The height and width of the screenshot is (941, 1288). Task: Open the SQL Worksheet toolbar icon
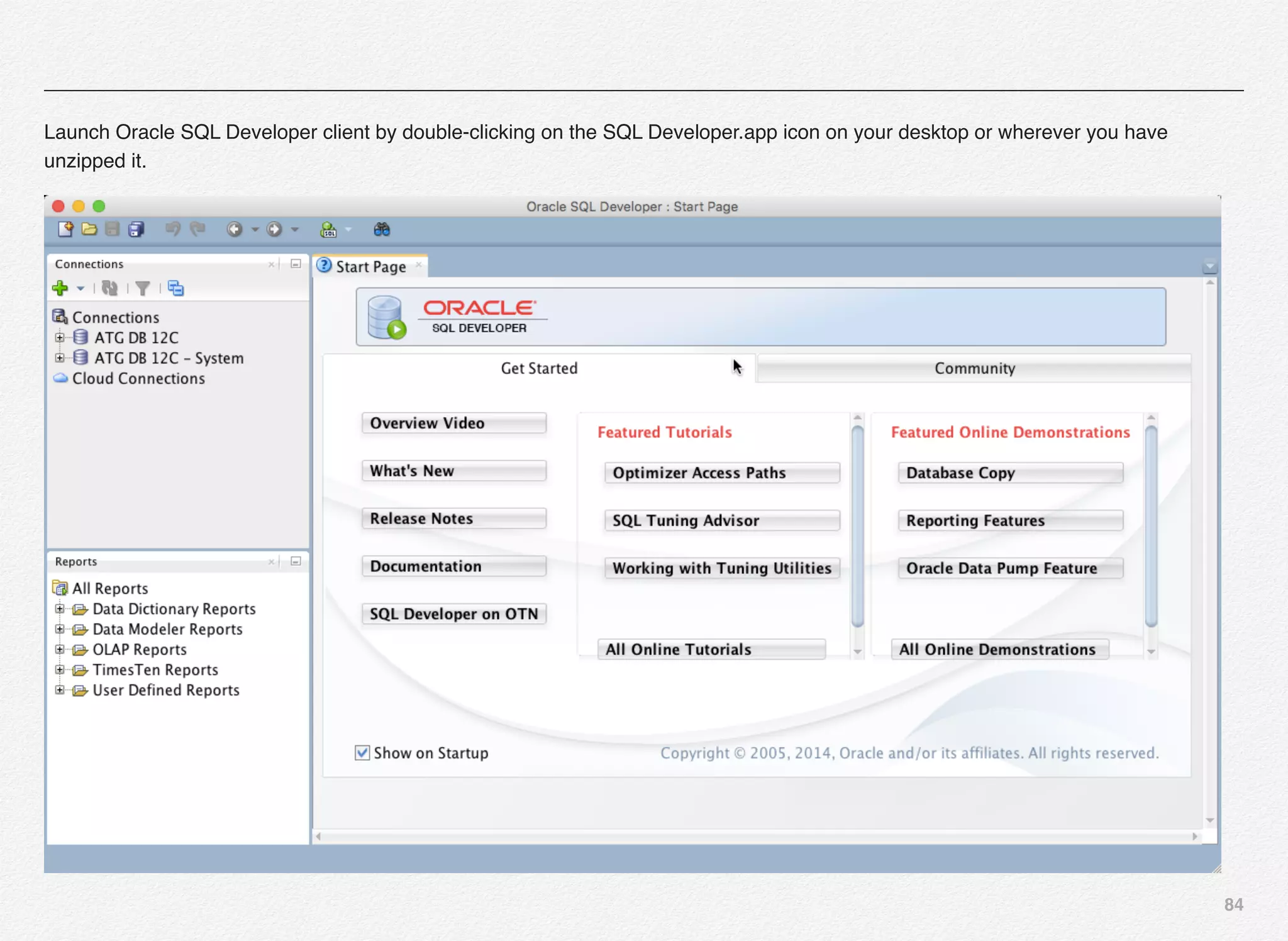tap(328, 230)
